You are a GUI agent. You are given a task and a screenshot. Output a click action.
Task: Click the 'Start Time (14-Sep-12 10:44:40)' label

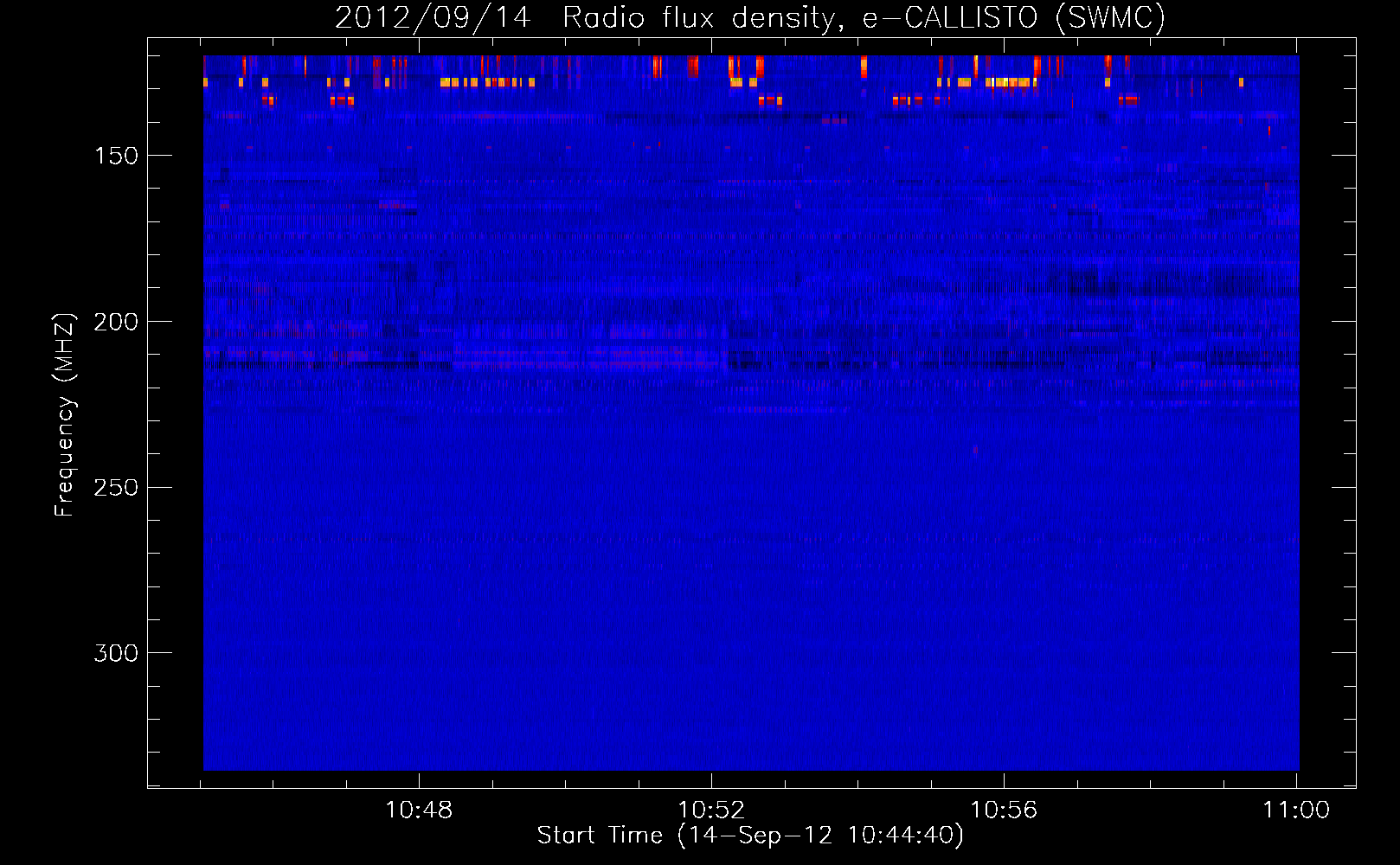[x=750, y=836]
